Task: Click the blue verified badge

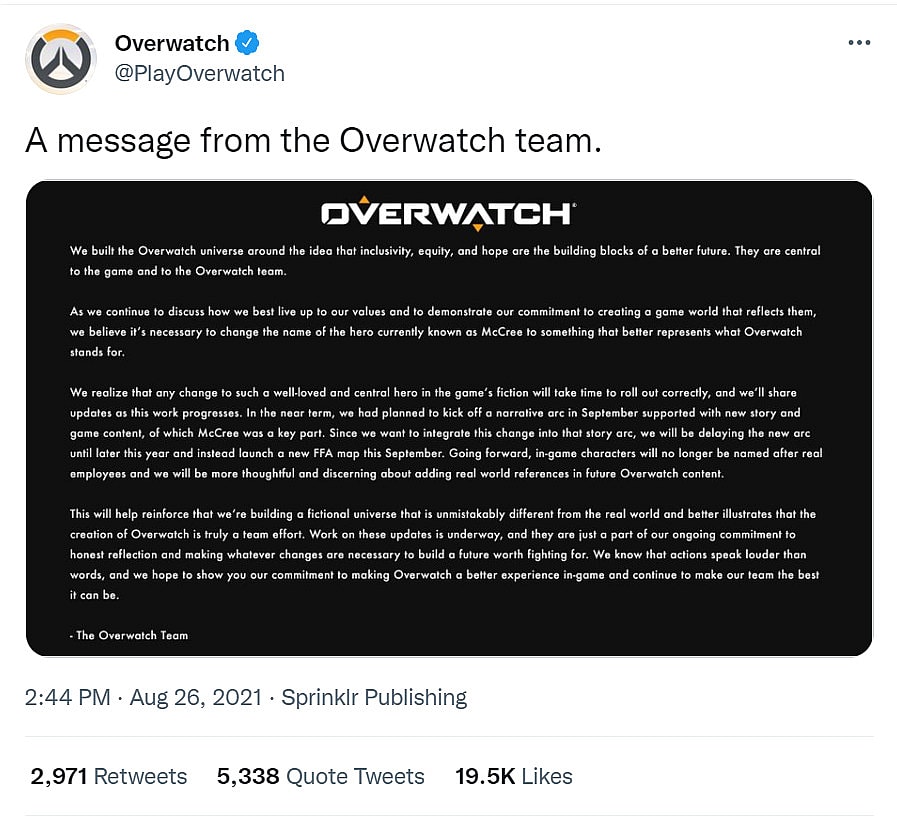Action: pyautogui.click(x=247, y=43)
